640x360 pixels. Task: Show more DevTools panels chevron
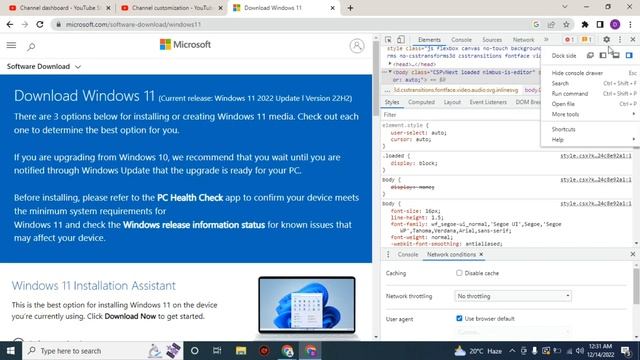tap(546, 40)
